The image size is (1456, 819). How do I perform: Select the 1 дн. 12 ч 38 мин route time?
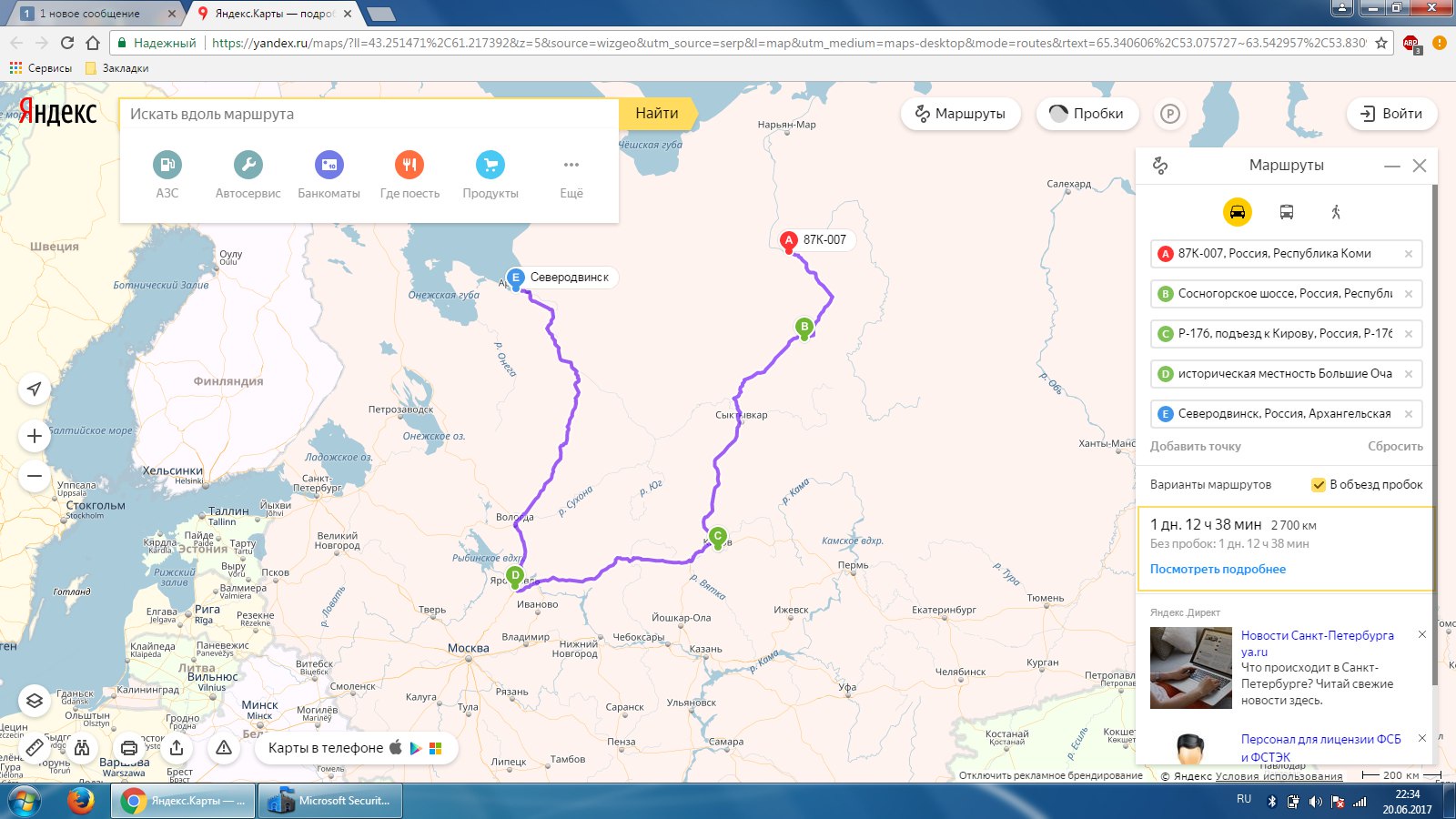tap(1206, 525)
